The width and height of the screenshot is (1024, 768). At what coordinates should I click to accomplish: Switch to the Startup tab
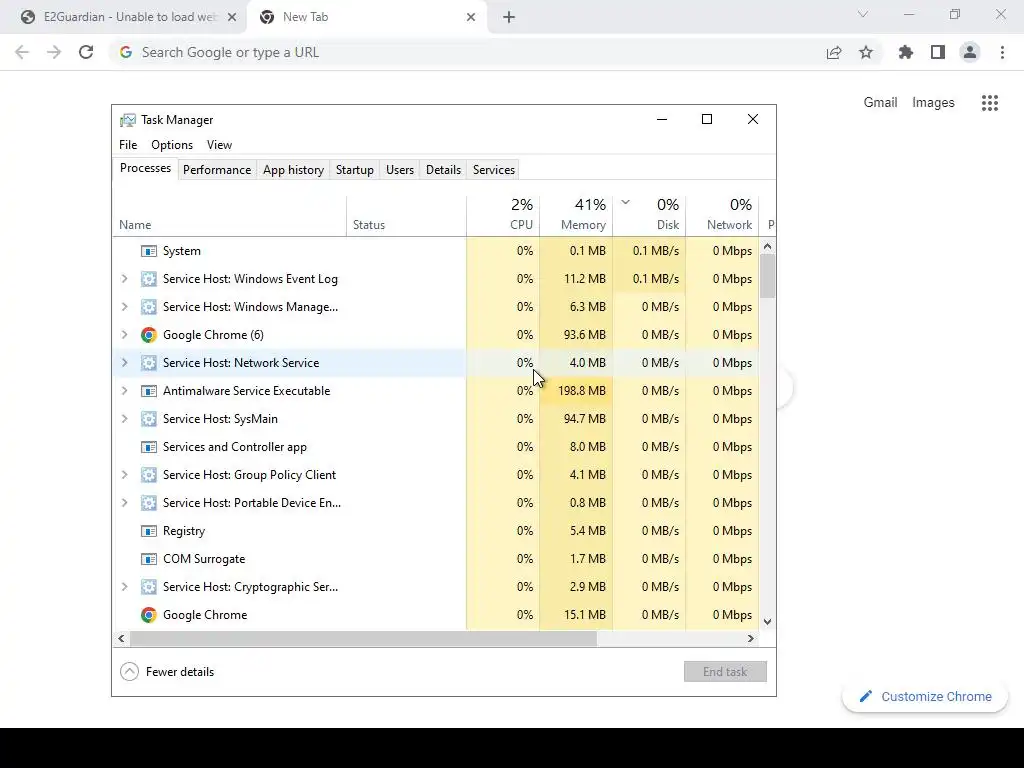tap(355, 170)
